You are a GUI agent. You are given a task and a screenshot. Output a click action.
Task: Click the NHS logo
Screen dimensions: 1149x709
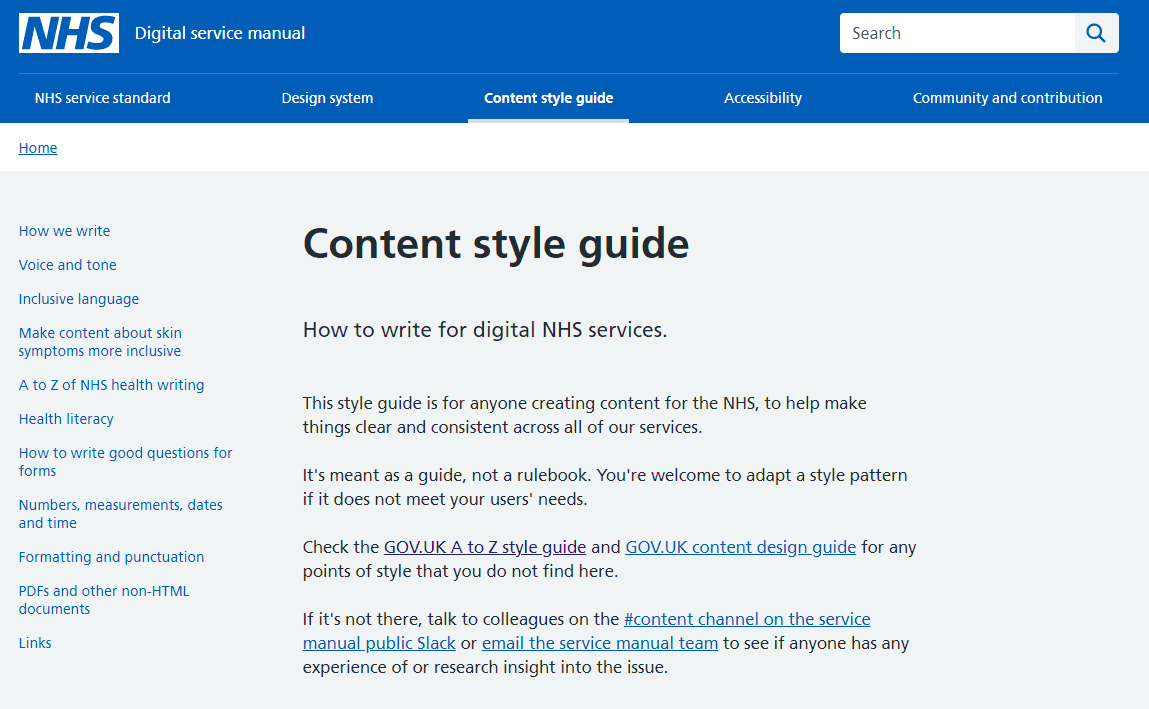pos(68,33)
